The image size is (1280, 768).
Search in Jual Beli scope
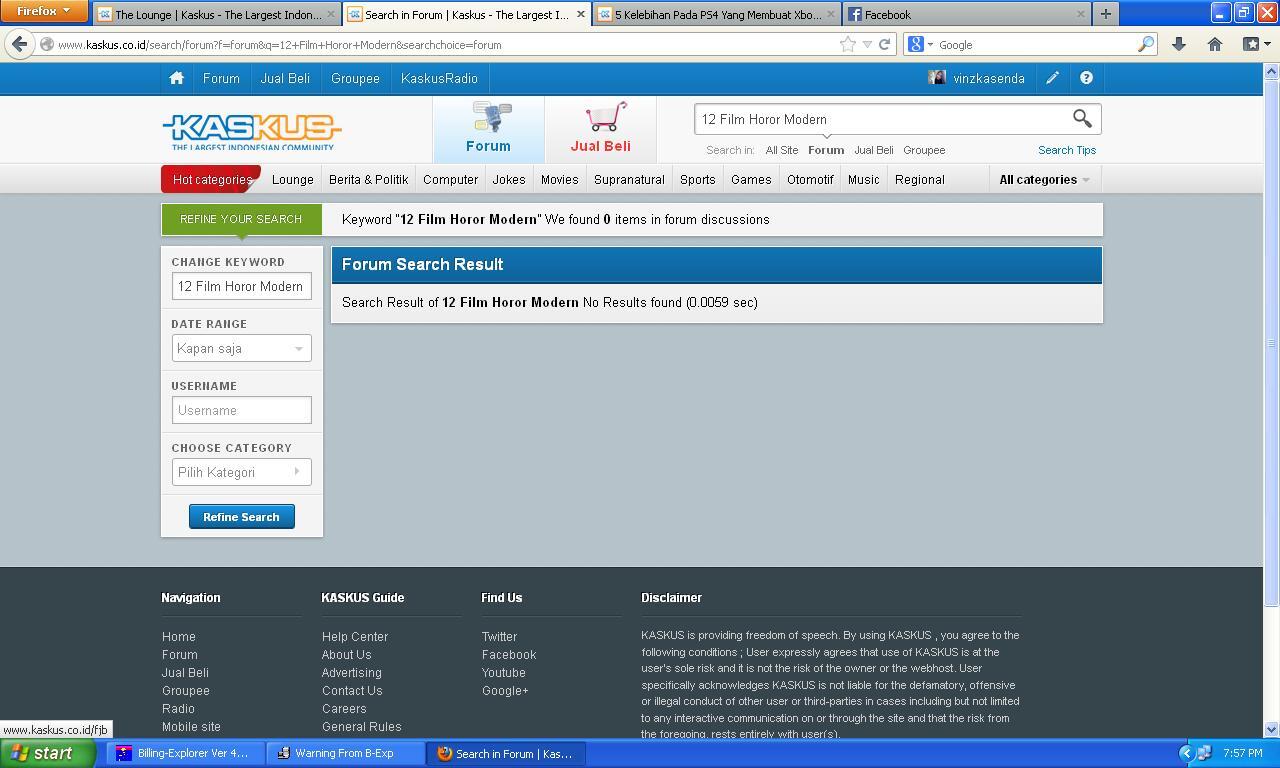point(873,150)
